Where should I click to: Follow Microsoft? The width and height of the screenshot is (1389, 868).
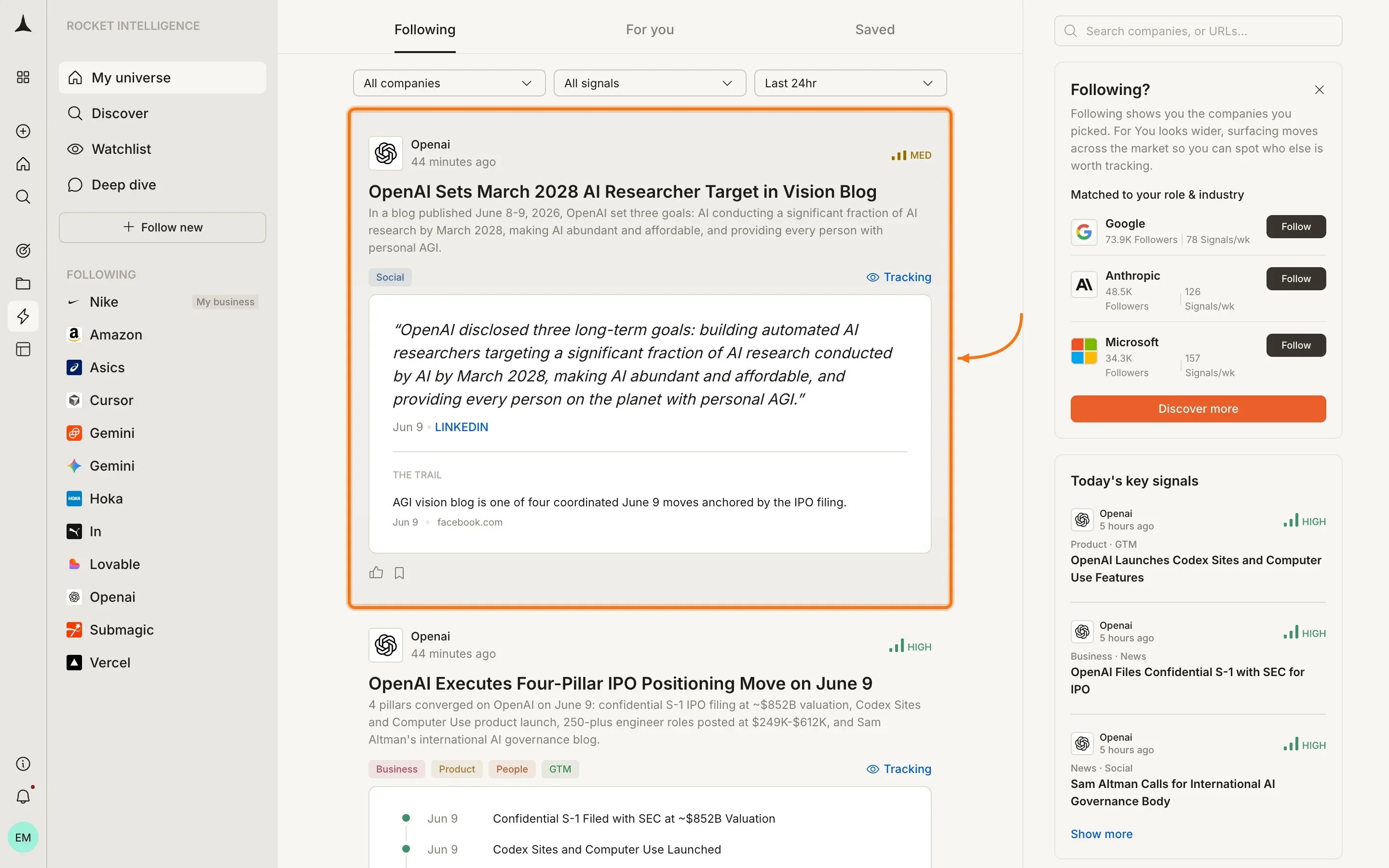tap(1295, 345)
